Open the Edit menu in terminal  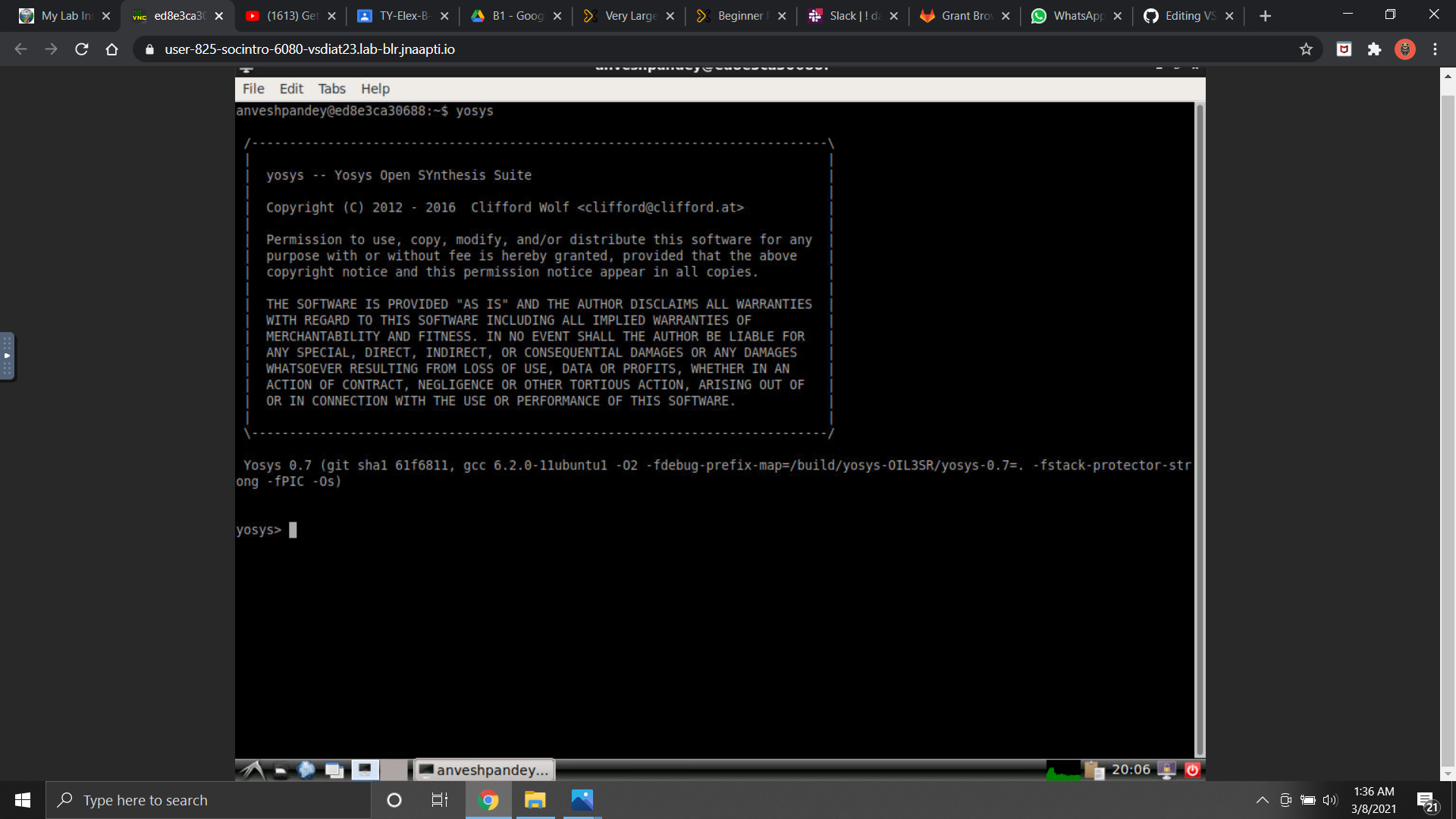[291, 89]
